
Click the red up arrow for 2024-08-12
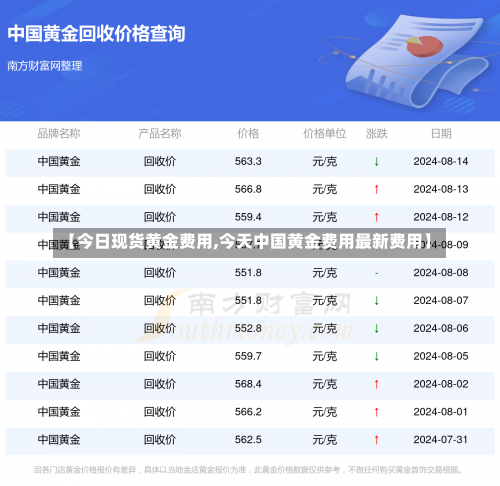tap(376, 217)
